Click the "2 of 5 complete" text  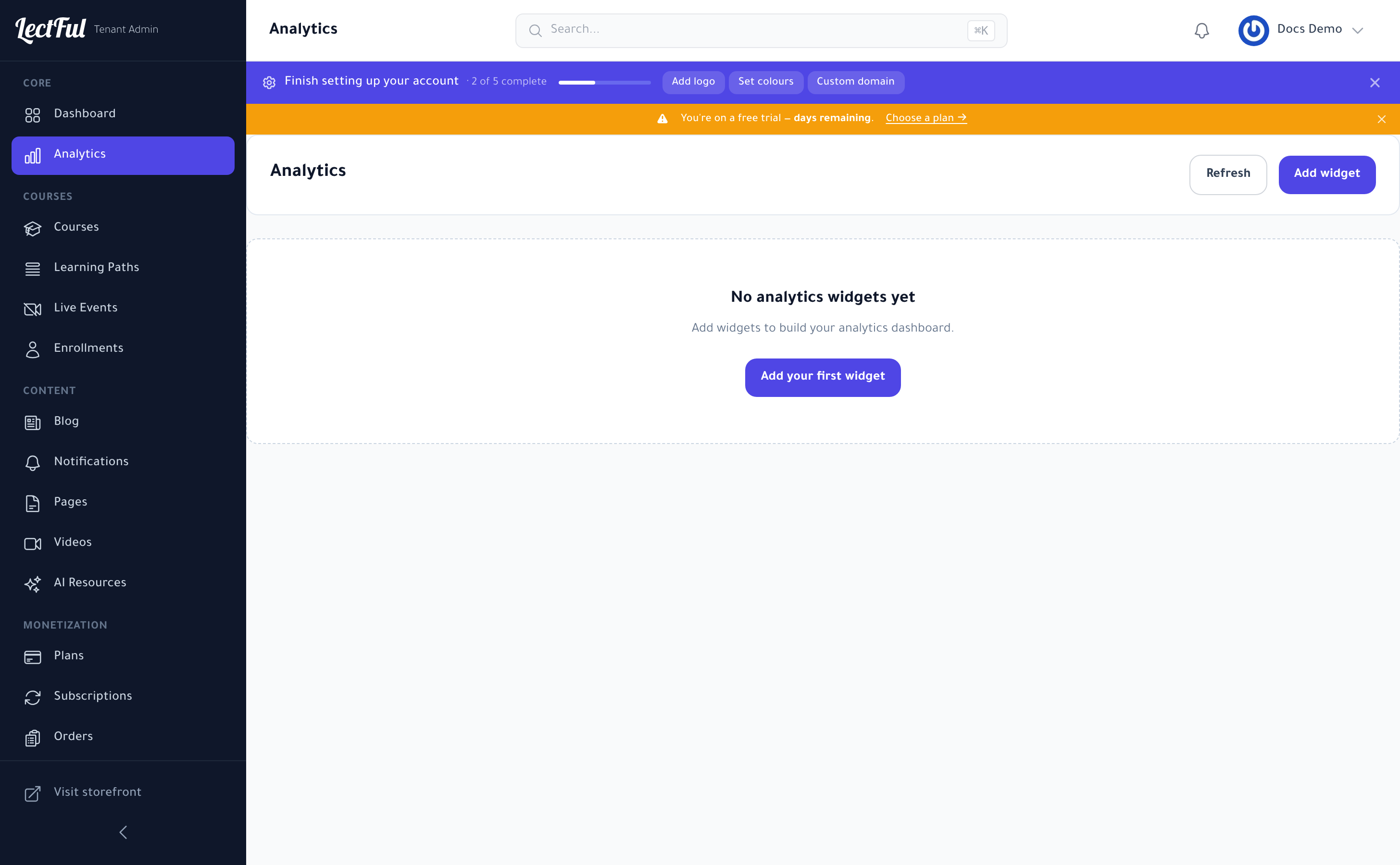[x=509, y=82]
